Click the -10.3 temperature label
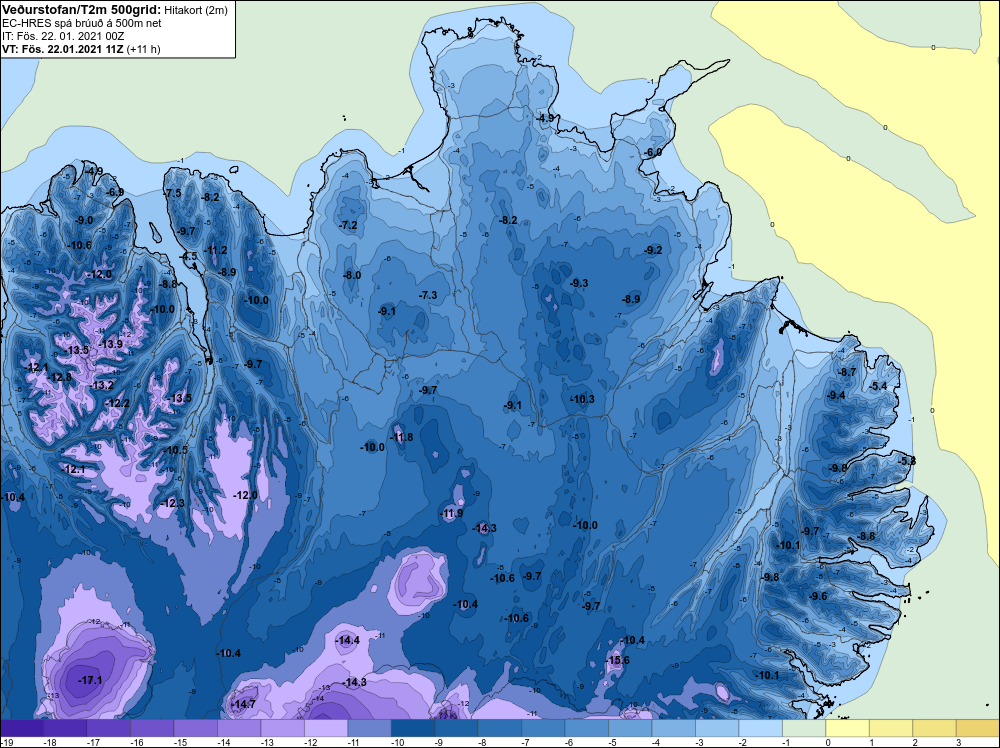 point(582,399)
